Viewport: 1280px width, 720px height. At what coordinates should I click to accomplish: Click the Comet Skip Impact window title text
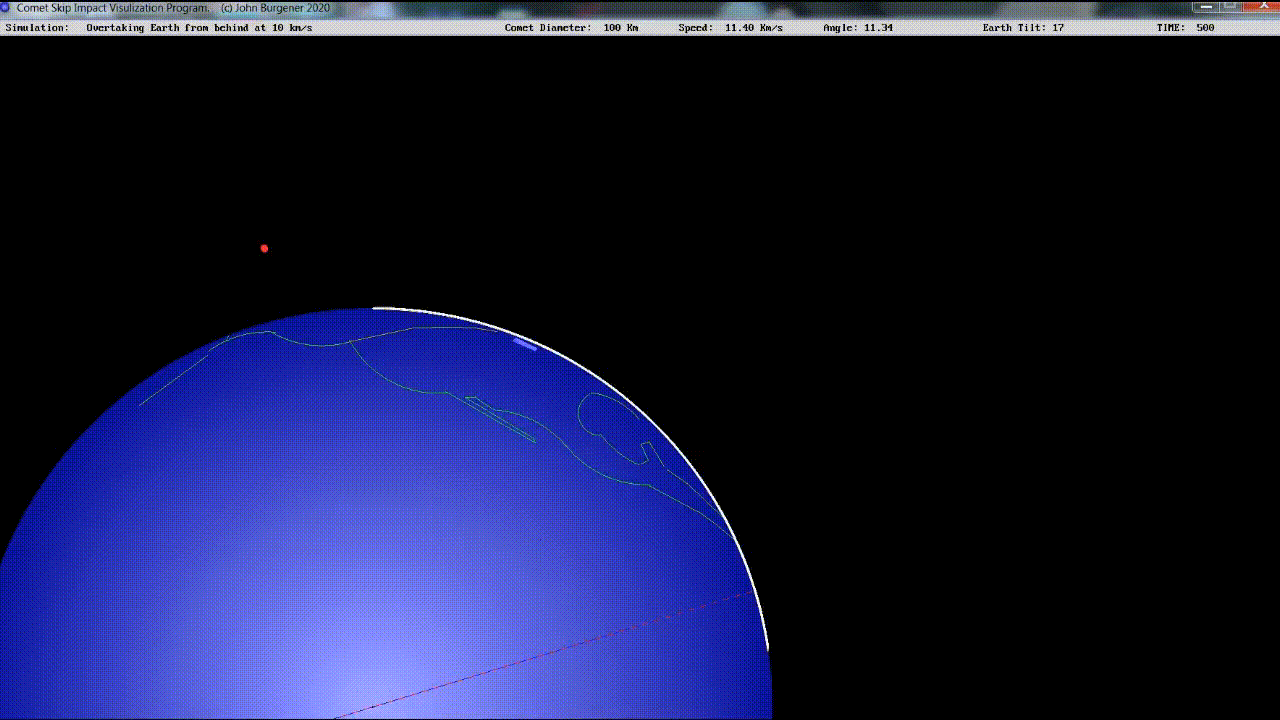coord(112,7)
